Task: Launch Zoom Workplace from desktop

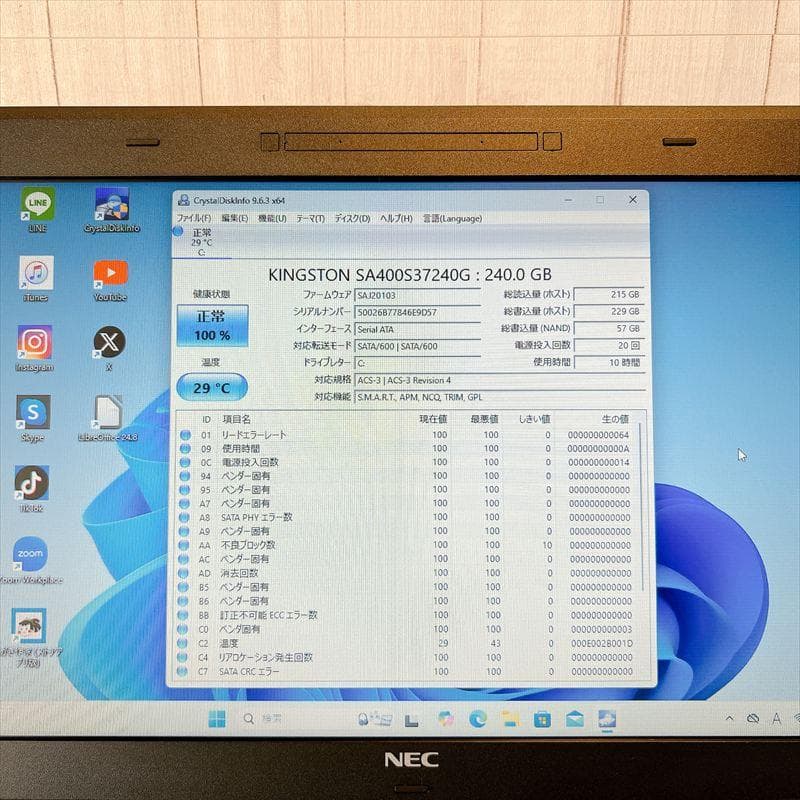Action: tap(31, 560)
